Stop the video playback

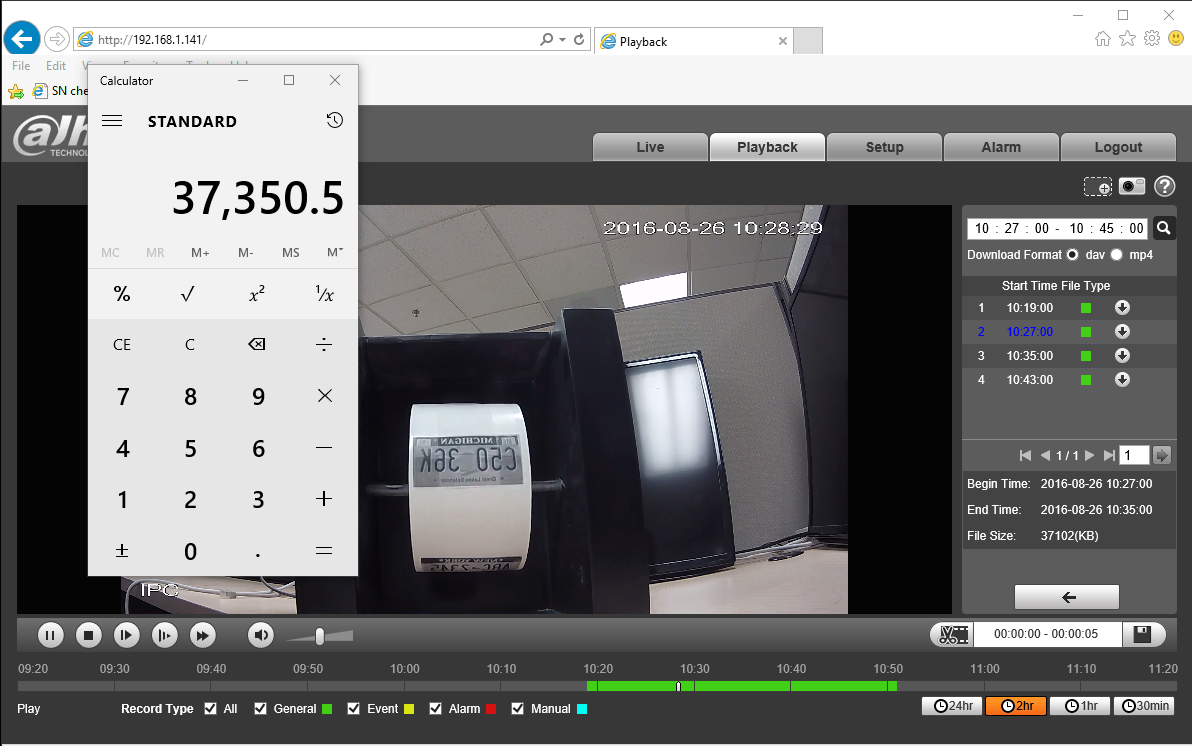[88, 635]
